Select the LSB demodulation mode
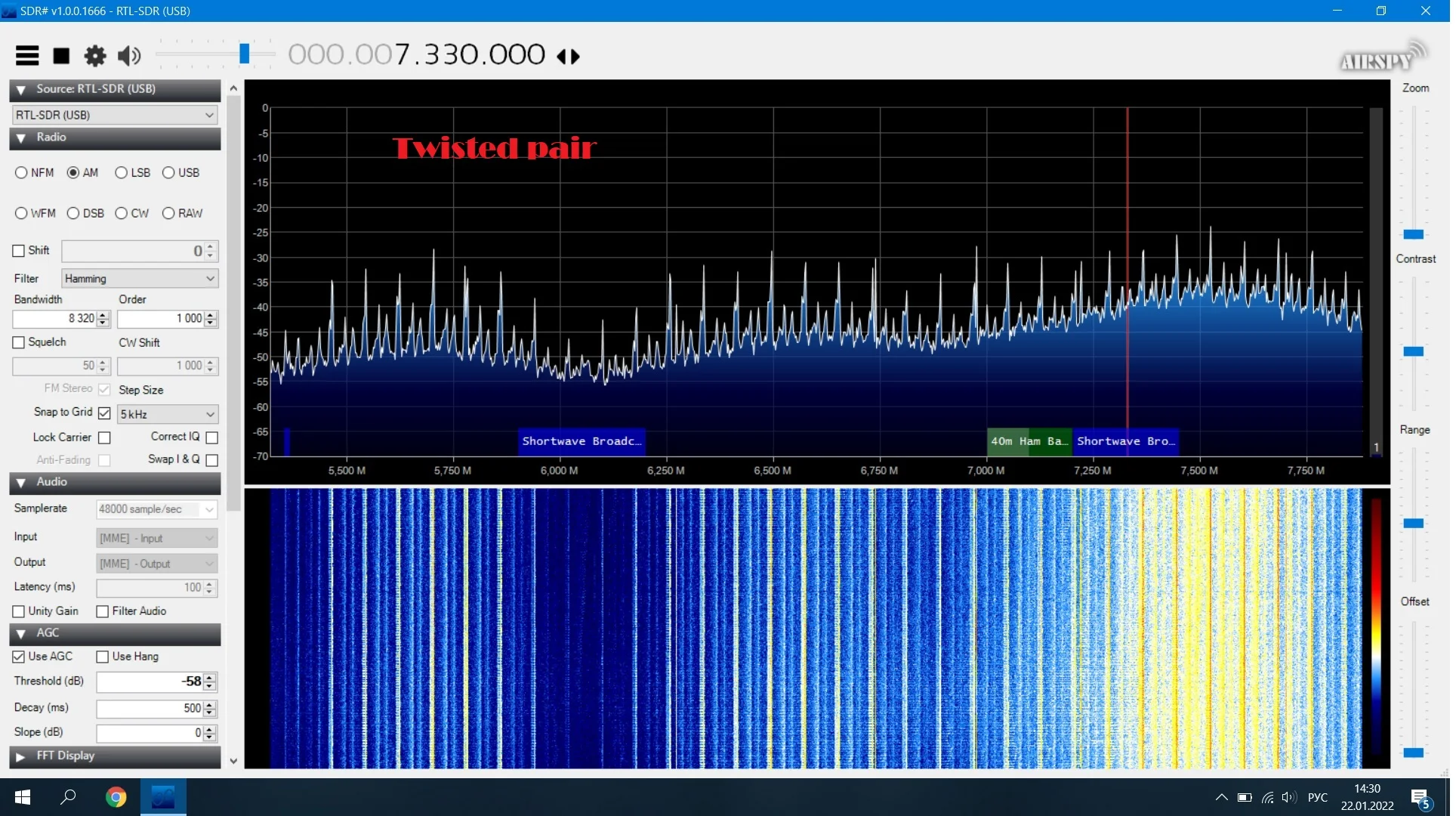This screenshot has width=1456, height=816. tap(122, 173)
